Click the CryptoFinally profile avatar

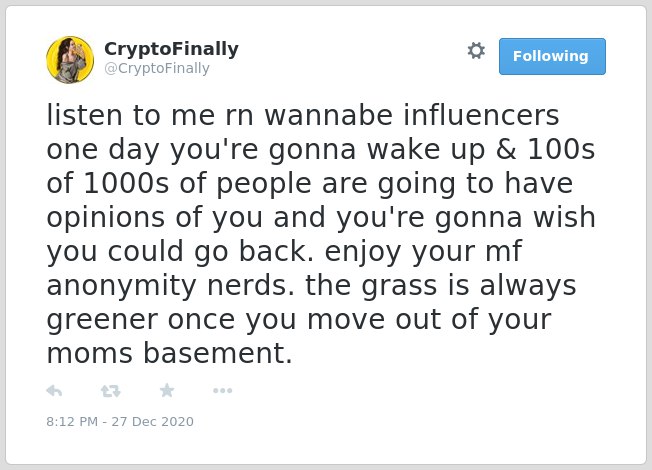[x=70, y=60]
